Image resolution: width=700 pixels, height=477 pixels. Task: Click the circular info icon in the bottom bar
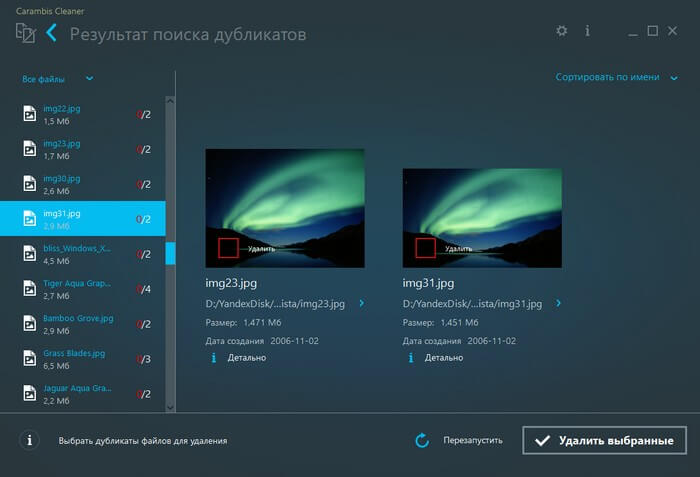29,440
